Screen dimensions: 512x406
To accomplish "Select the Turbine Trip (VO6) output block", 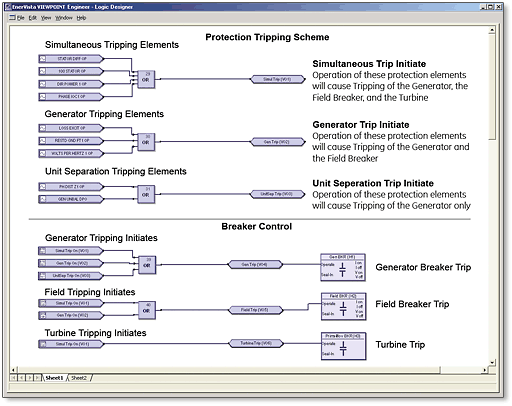I will click(256, 343).
